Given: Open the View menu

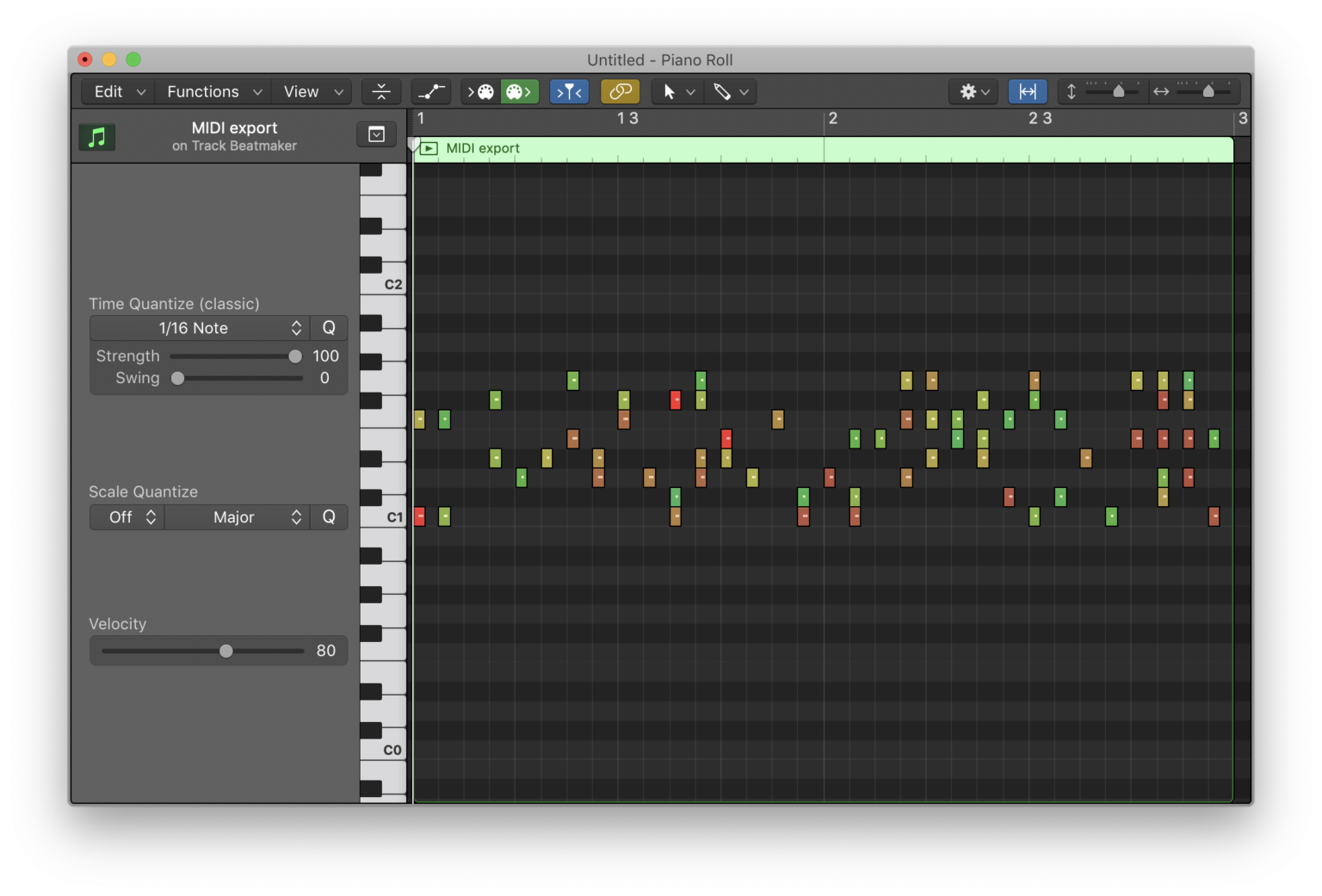Looking at the screenshot, I should tap(311, 91).
